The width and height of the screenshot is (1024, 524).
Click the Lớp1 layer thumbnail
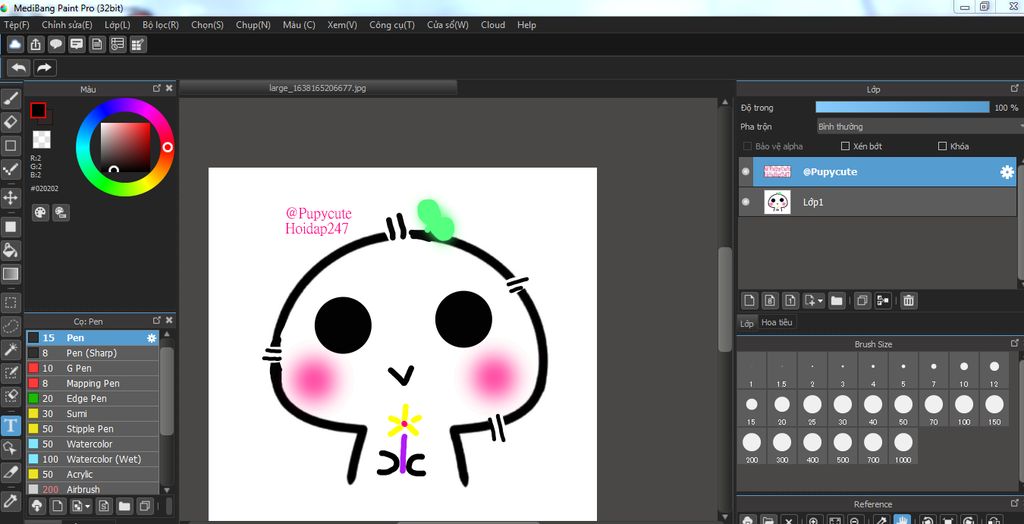coord(777,203)
